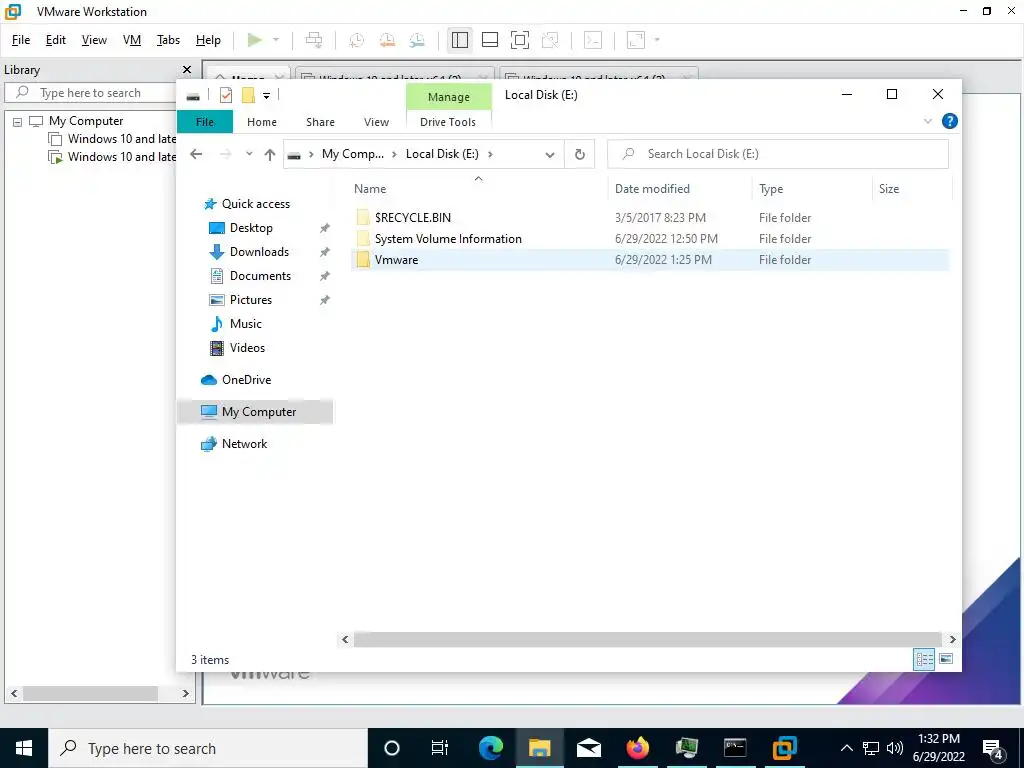Click chevron after Local Disk (E:) in breadcrumb
1024x768 pixels.
(x=490, y=154)
